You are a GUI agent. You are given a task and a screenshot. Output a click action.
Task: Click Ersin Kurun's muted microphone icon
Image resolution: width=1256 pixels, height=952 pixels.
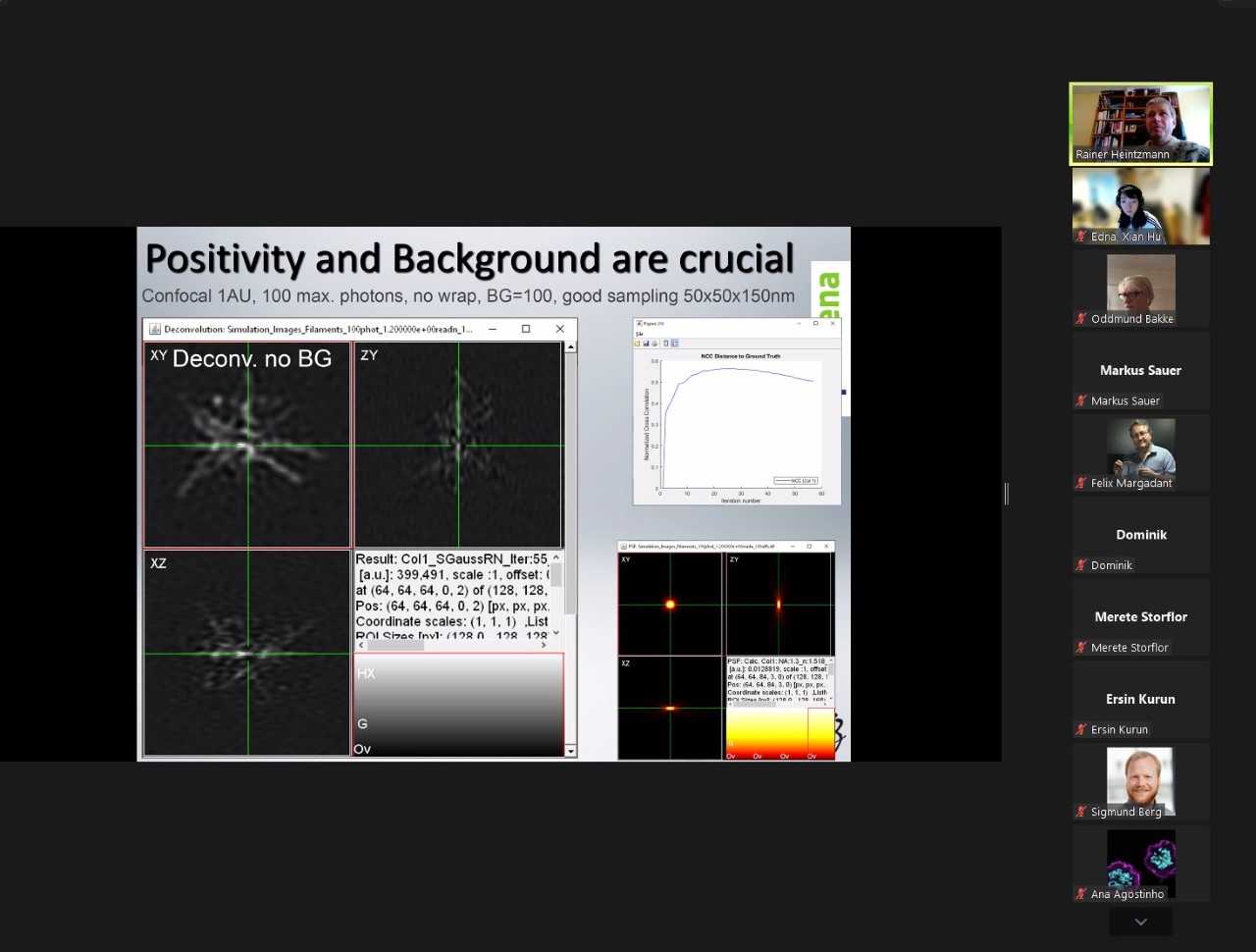tap(1081, 729)
